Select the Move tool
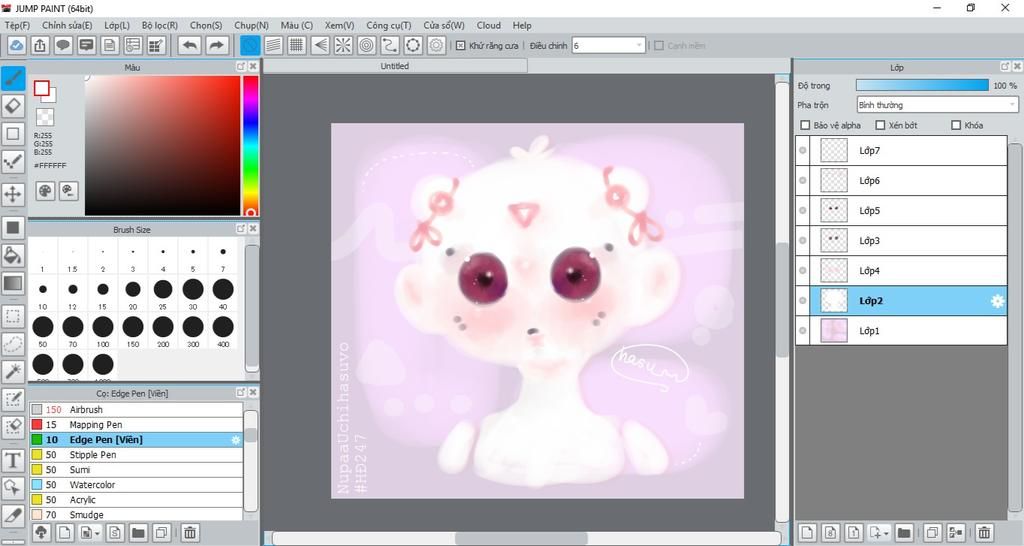 (x=13, y=194)
